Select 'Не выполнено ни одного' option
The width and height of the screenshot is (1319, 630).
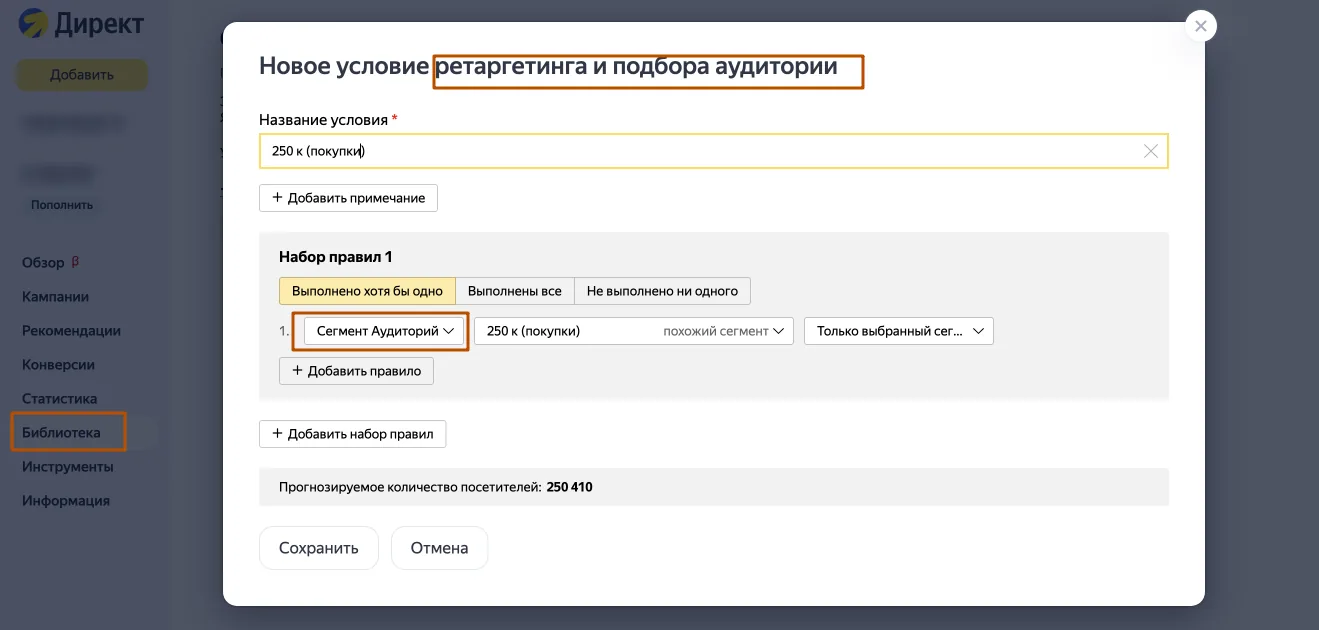point(662,291)
